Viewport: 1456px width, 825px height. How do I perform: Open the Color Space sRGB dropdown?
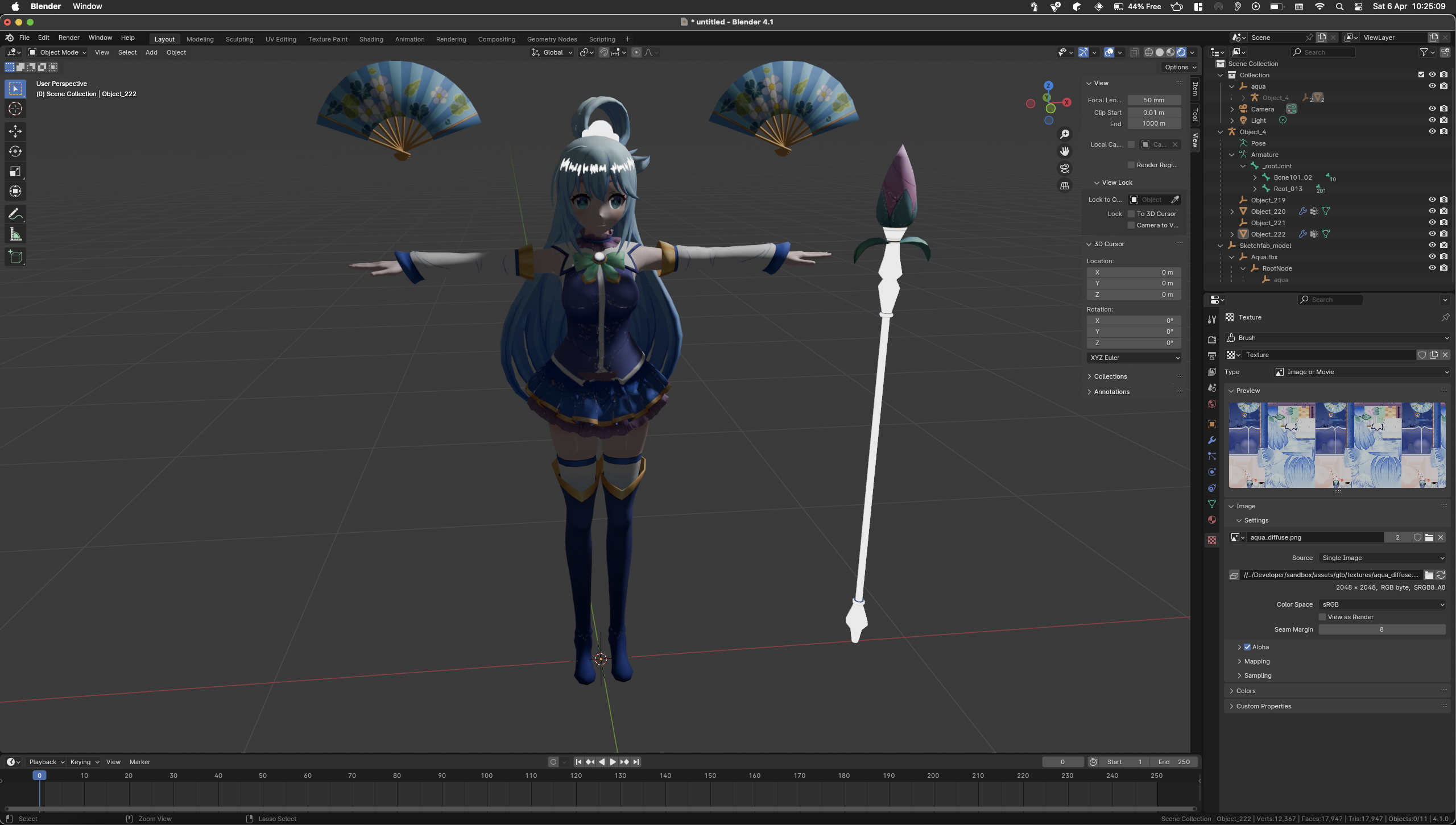(x=1382, y=604)
